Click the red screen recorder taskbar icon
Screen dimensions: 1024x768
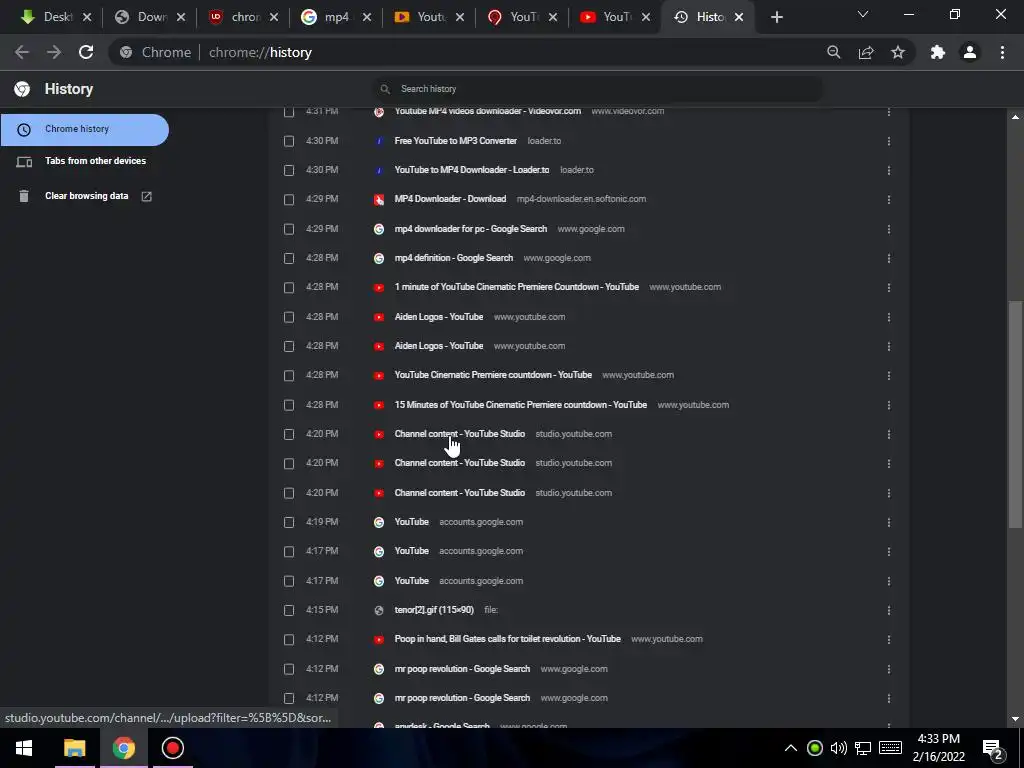[172, 748]
